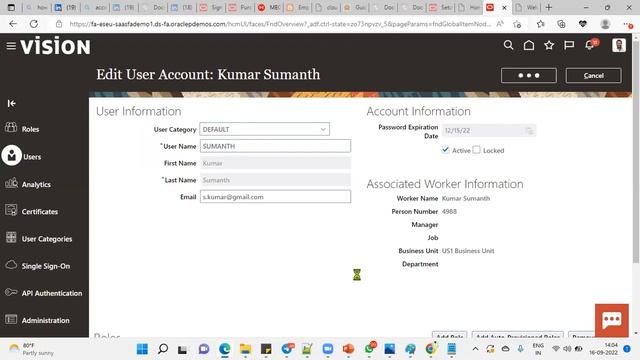Click the Last Name field

point(275,180)
